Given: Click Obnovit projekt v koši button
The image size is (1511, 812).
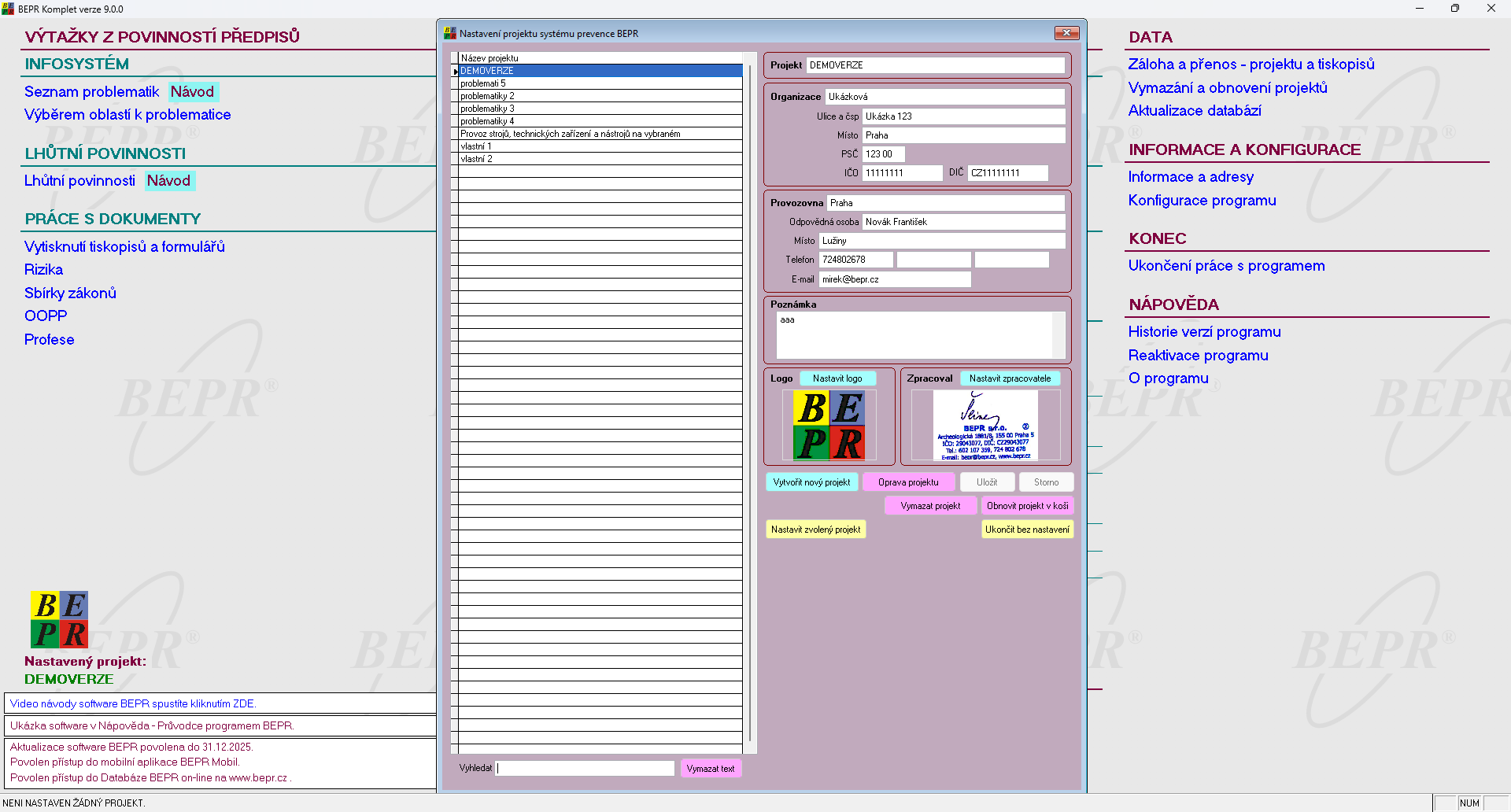Looking at the screenshot, I should (x=1027, y=506).
